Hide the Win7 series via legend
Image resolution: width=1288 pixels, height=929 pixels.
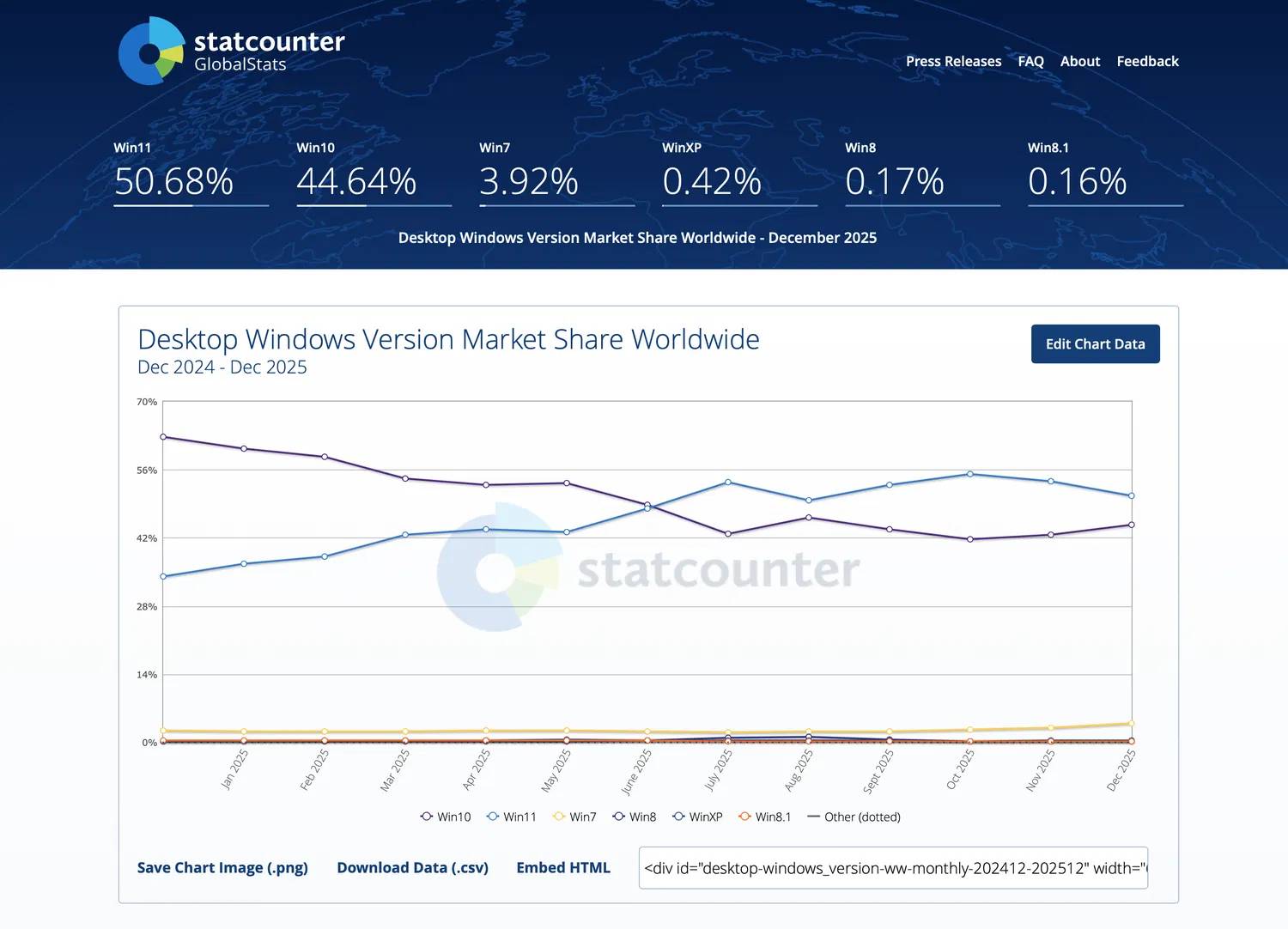(574, 817)
